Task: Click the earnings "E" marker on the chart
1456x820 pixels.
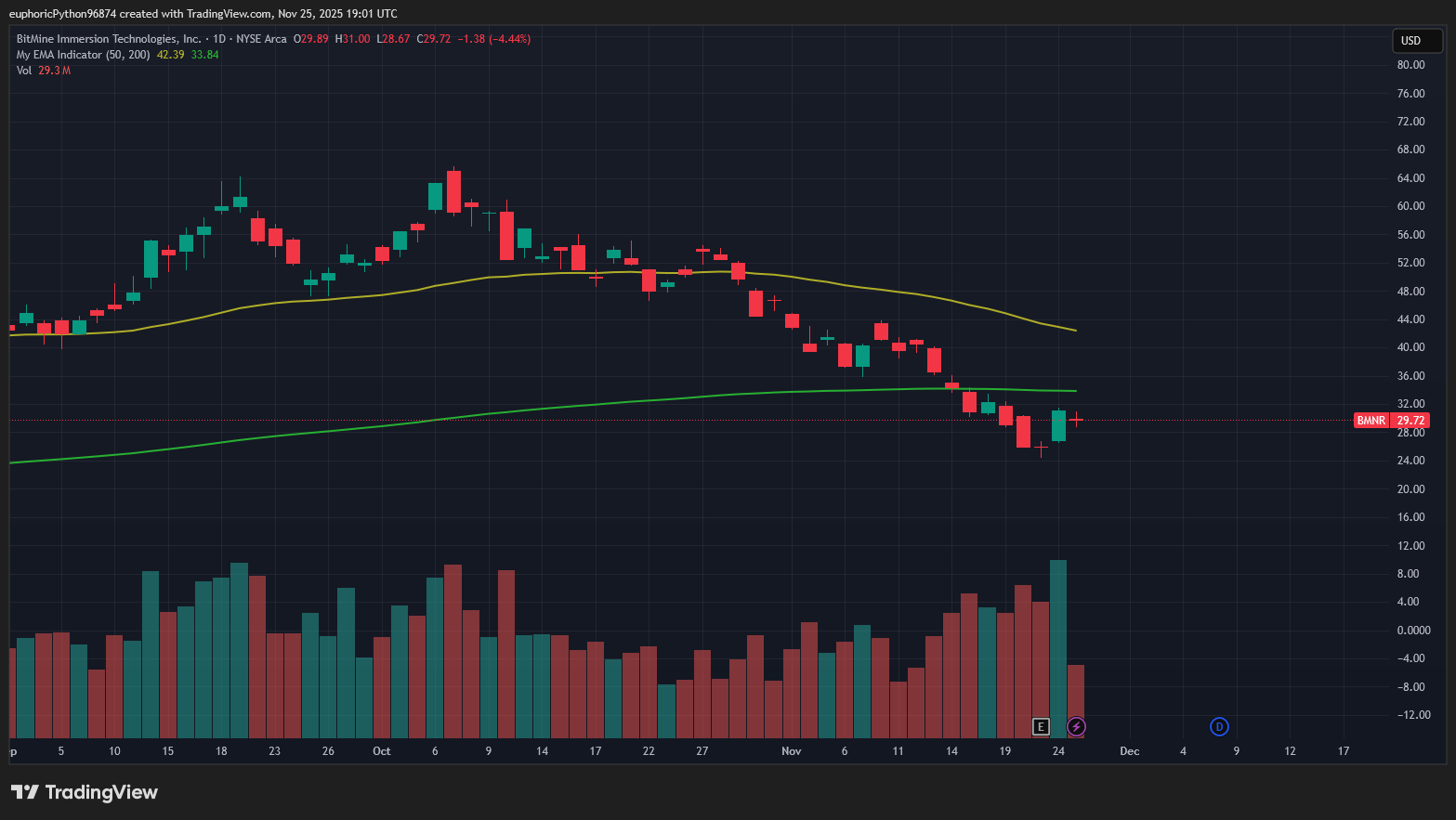Action: (1041, 727)
